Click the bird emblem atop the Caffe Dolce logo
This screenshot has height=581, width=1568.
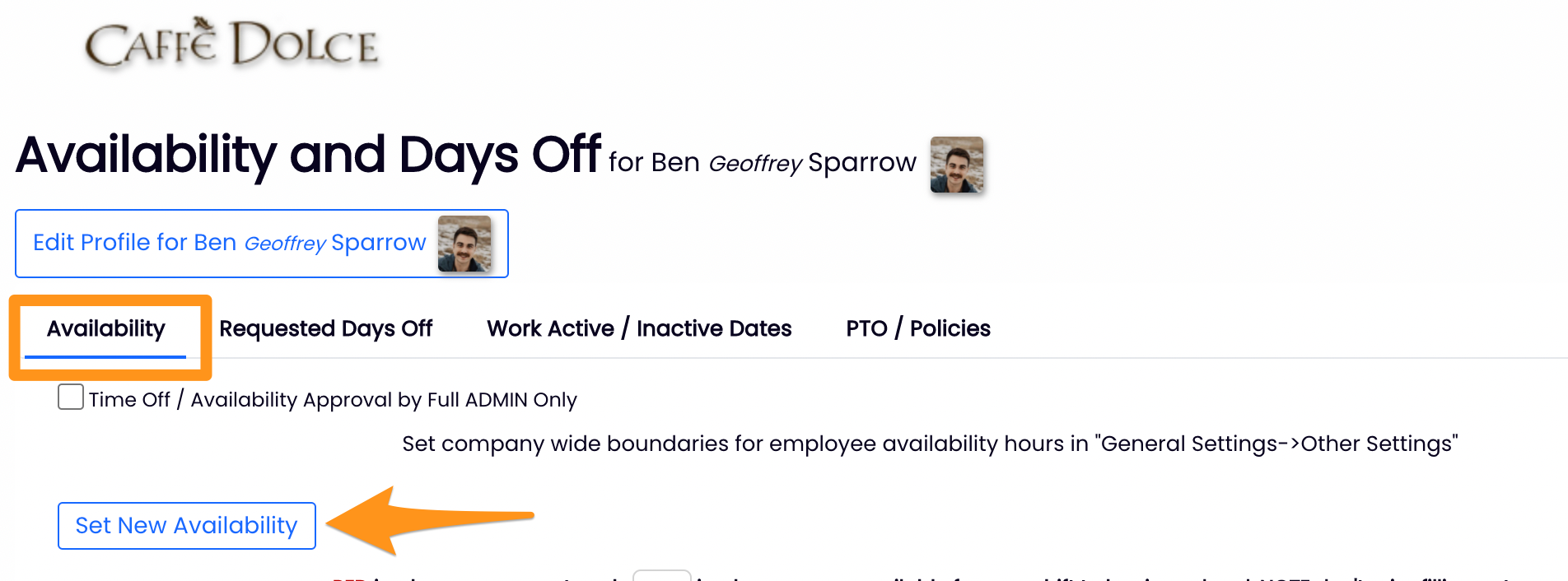click(202, 25)
